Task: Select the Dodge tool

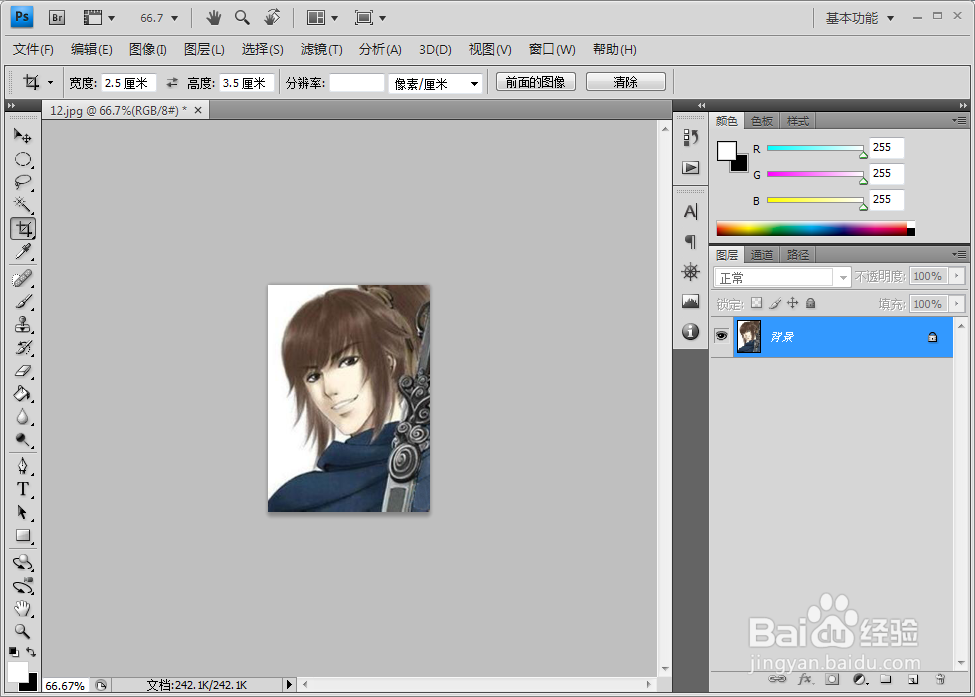Action: (23, 440)
